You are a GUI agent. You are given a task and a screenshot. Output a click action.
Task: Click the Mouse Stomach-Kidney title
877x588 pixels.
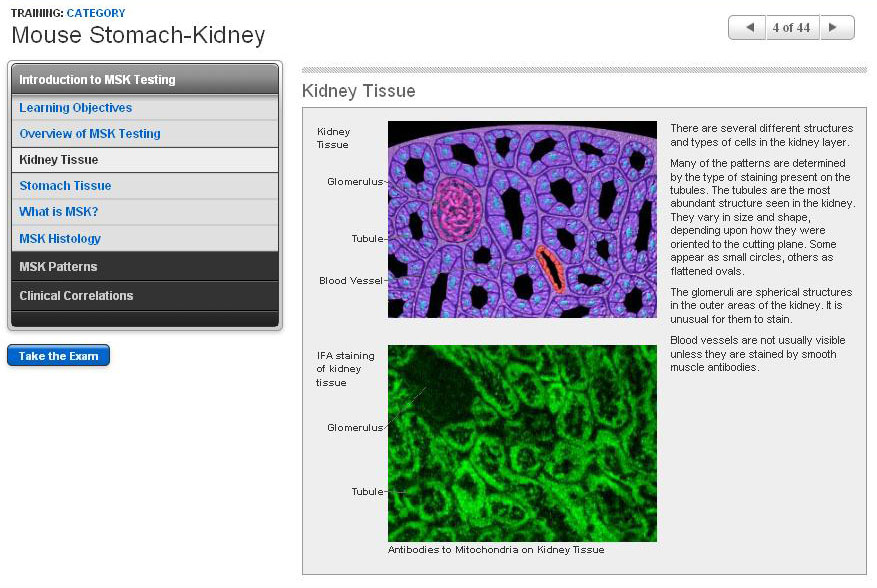(x=138, y=36)
